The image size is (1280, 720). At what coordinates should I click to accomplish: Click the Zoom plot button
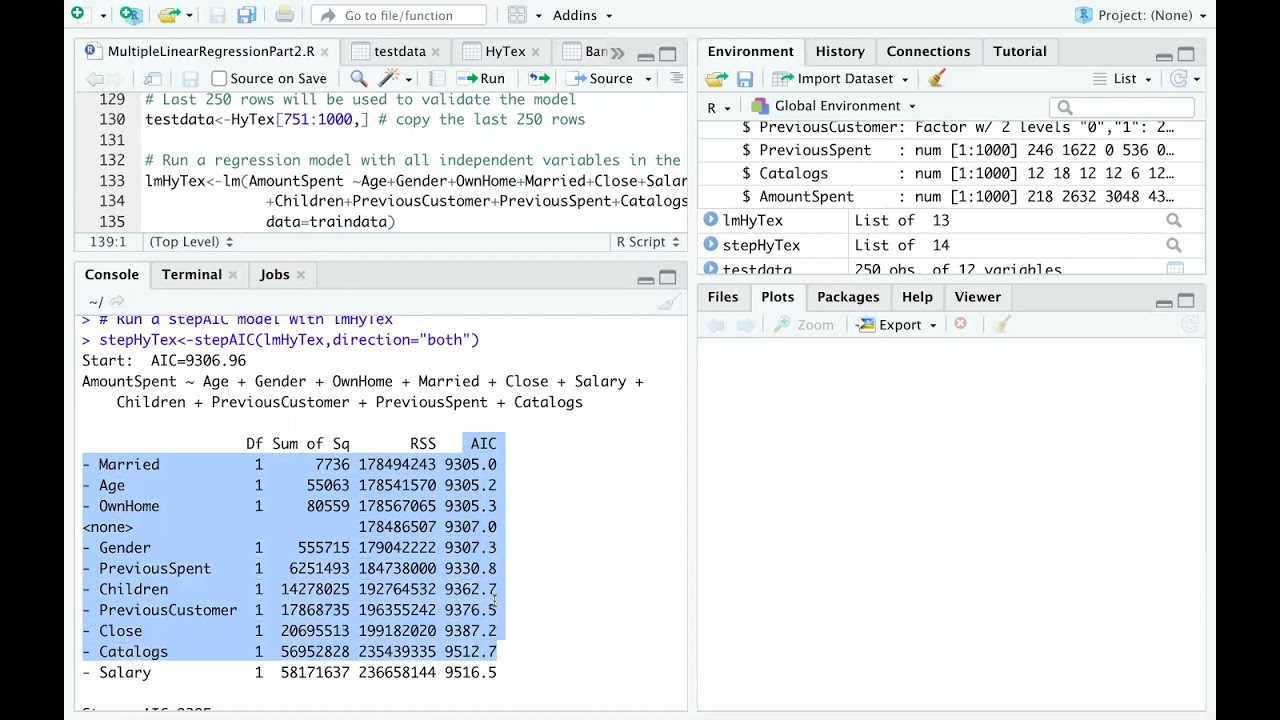[x=803, y=325]
